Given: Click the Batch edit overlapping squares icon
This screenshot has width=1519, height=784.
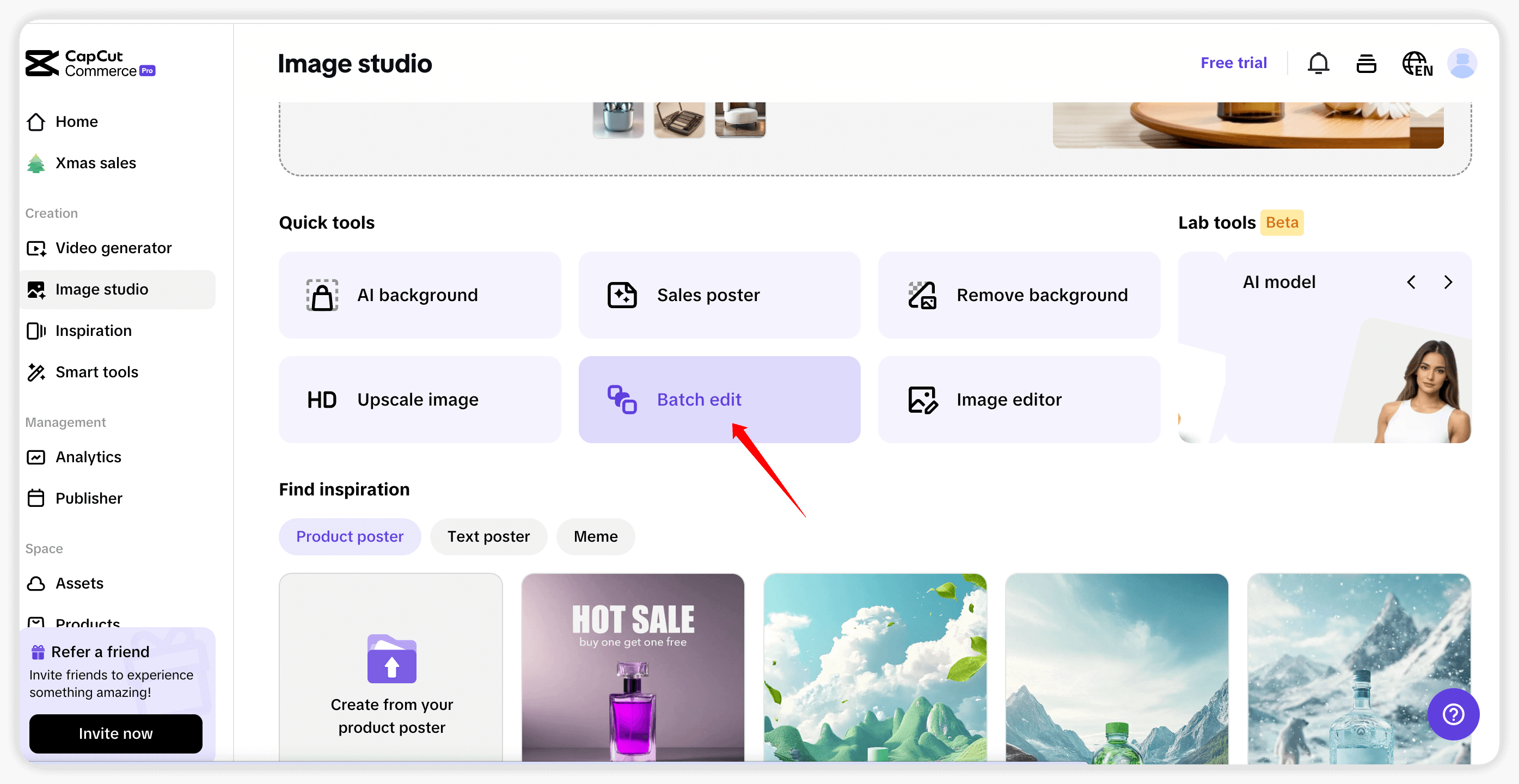Looking at the screenshot, I should [x=622, y=400].
